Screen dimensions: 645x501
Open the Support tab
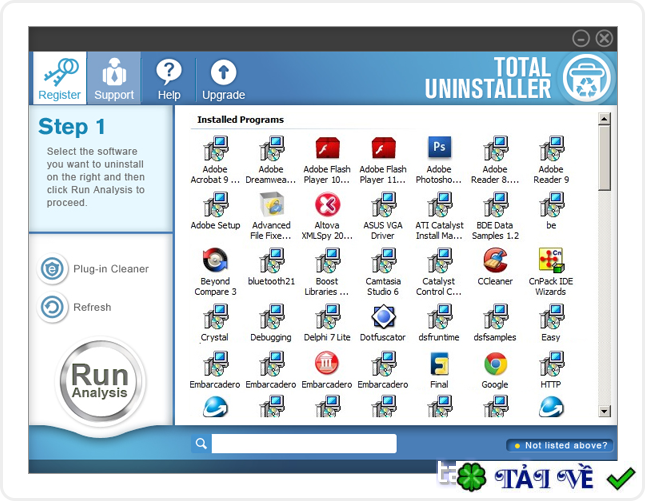coord(114,78)
